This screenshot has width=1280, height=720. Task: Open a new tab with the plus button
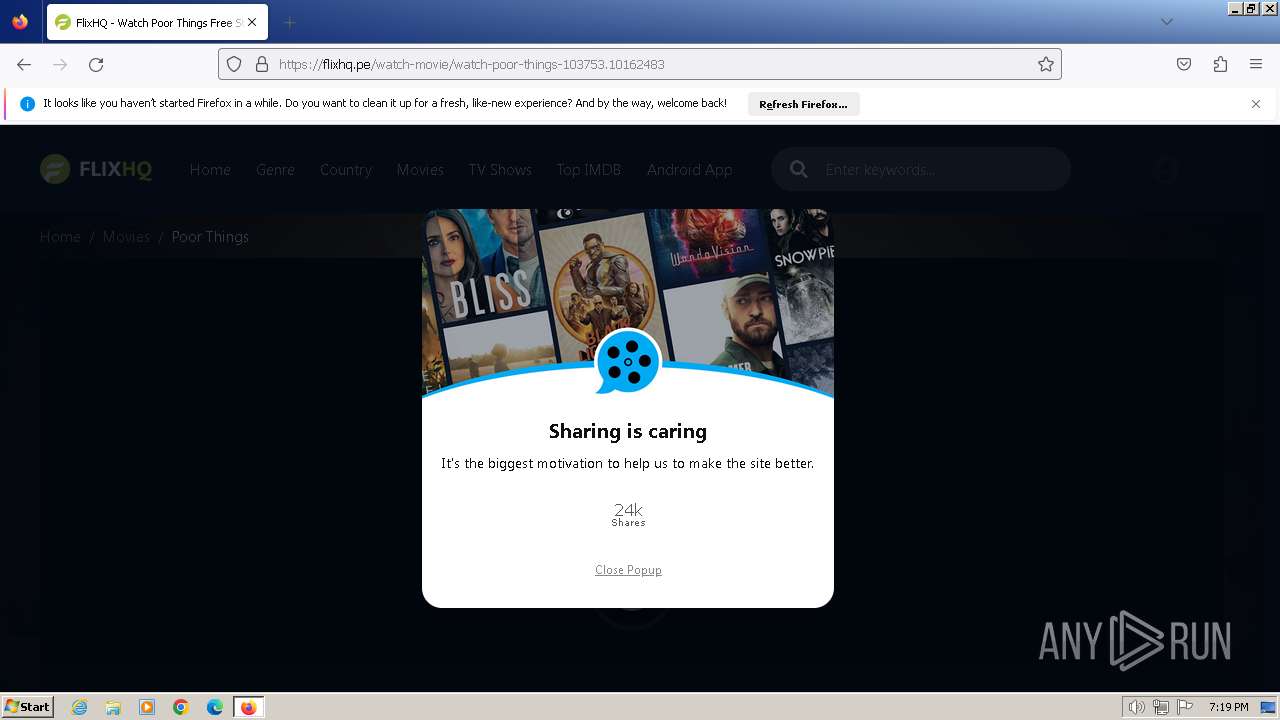pyautogui.click(x=289, y=22)
